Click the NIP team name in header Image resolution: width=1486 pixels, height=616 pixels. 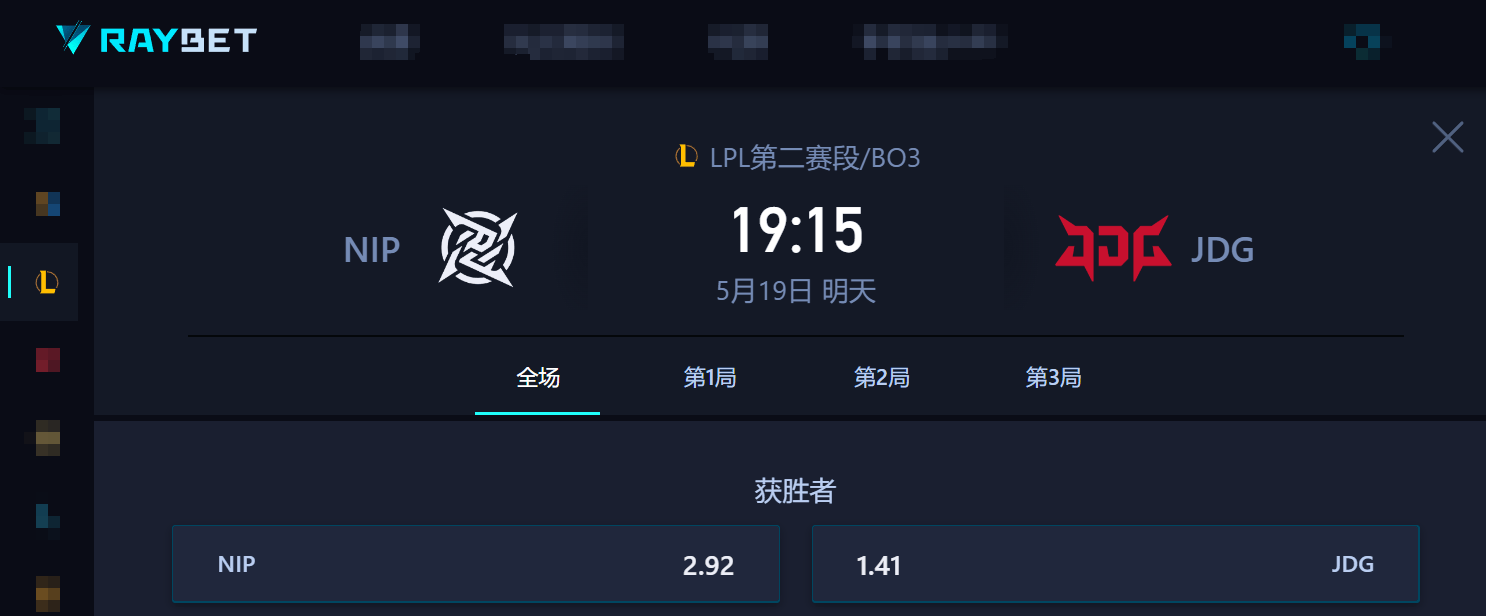click(372, 249)
